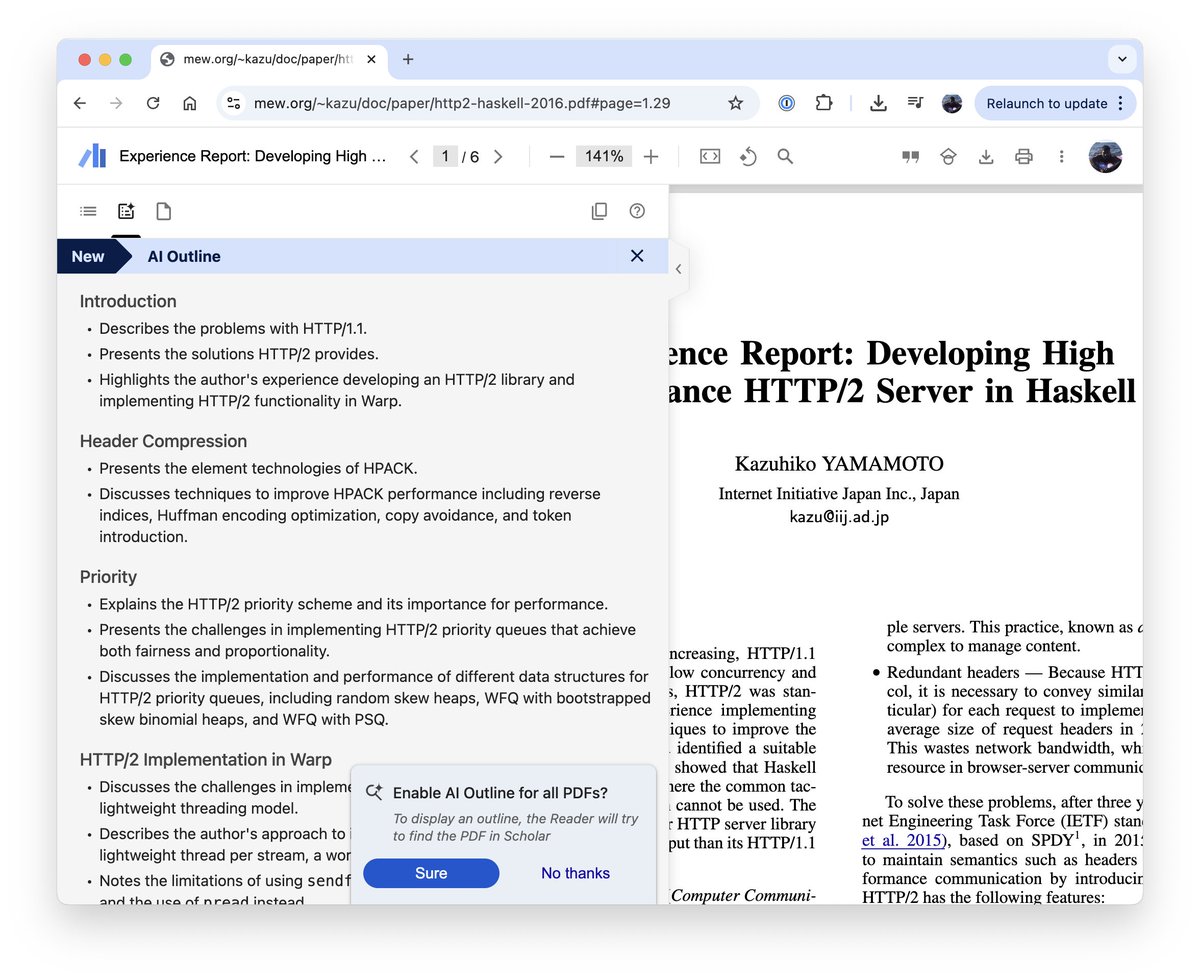Save article to Scholar library icon
This screenshot has height=980, width=1200.
(947, 156)
